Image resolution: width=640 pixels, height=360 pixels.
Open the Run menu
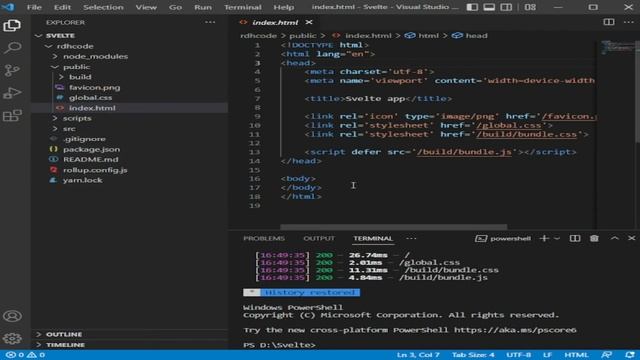click(x=203, y=7)
